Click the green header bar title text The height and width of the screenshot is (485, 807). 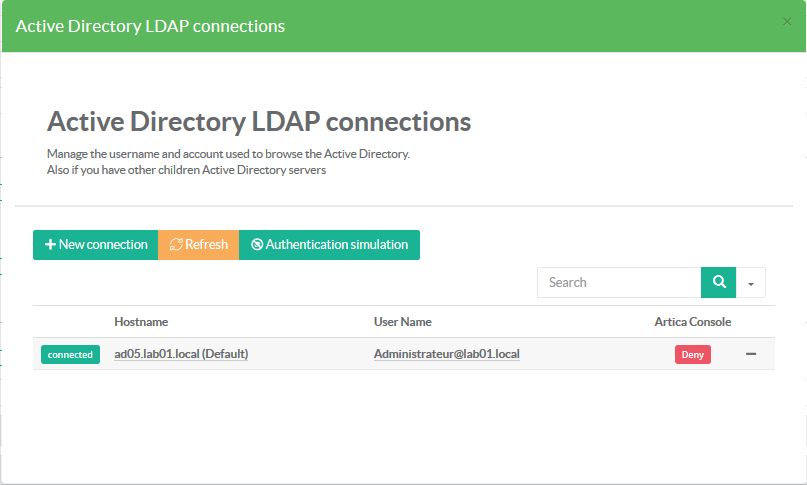point(150,26)
